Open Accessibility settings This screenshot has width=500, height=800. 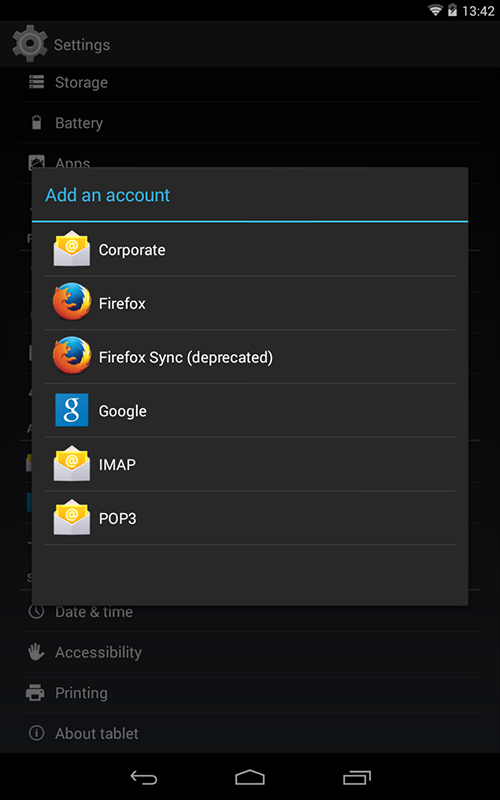pos(250,652)
